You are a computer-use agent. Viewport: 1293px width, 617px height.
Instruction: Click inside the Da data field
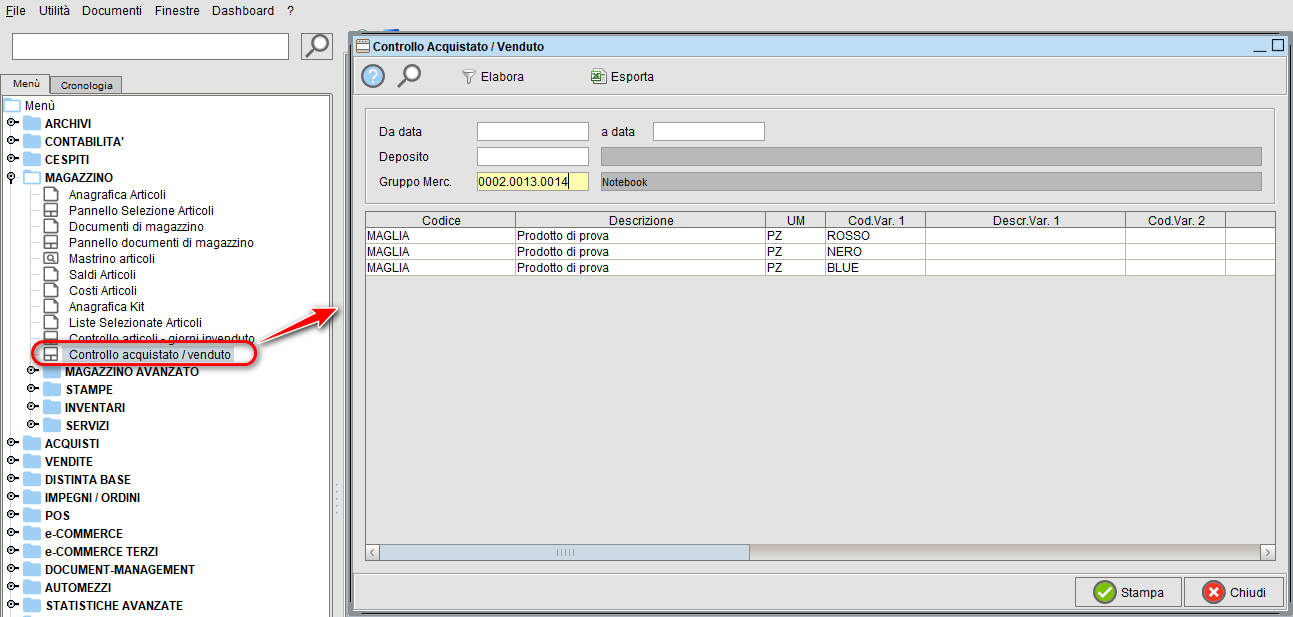point(532,131)
